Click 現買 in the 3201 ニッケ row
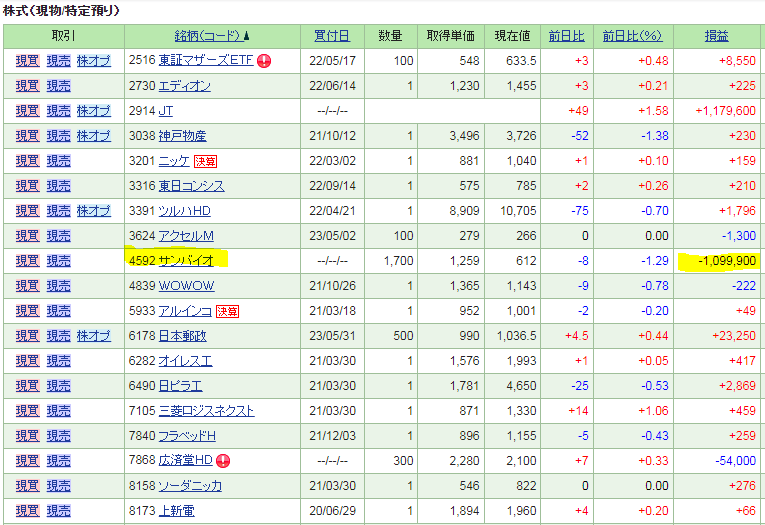 tap(27, 161)
